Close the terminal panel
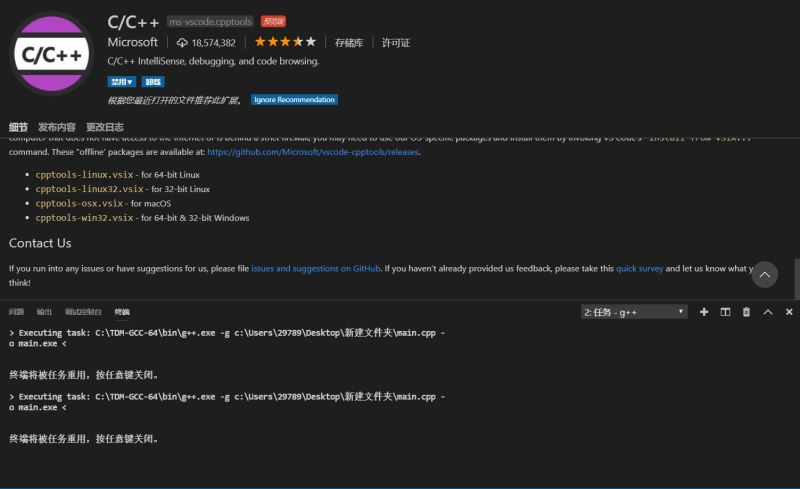This screenshot has width=800, height=489. click(789, 312)
